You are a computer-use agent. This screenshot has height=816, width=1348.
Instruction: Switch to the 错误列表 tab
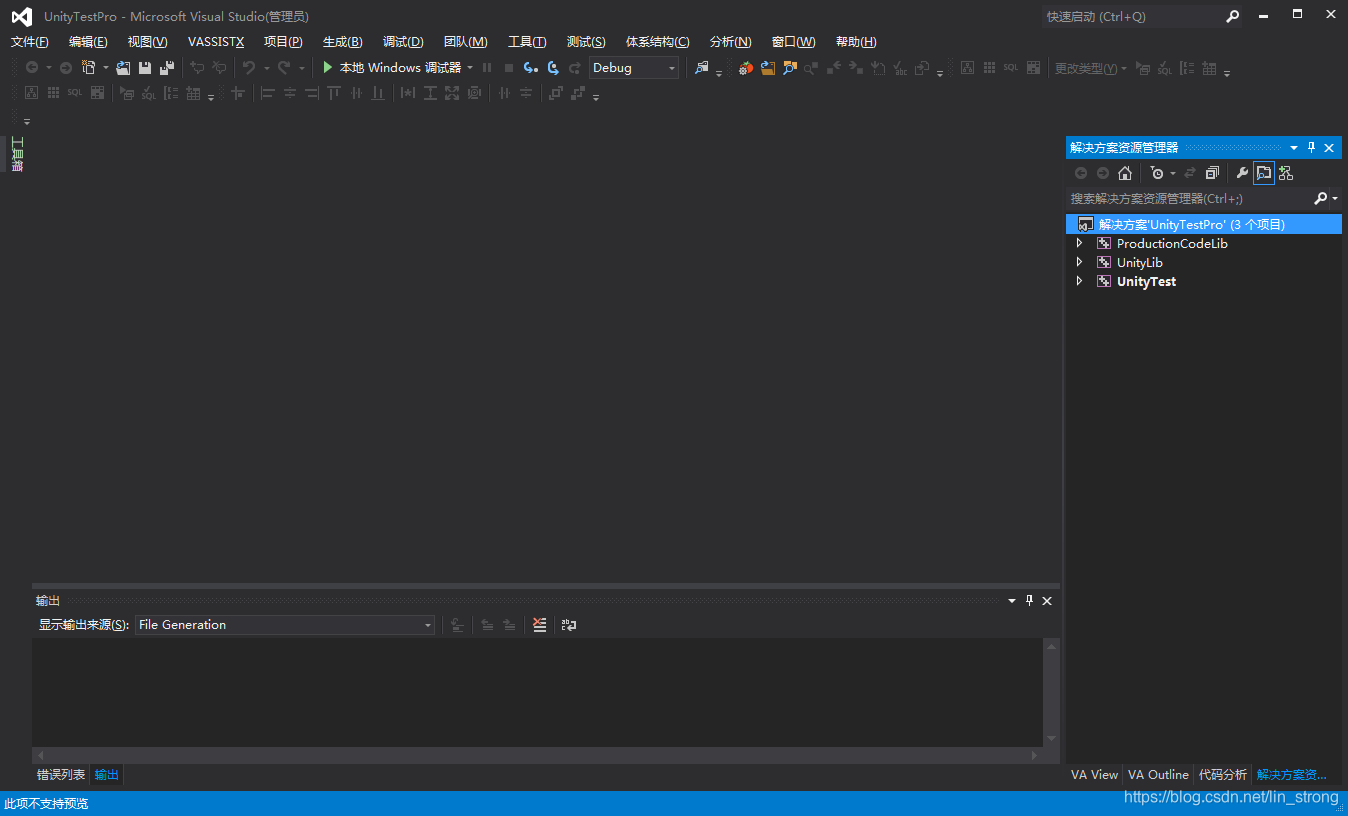61,775
